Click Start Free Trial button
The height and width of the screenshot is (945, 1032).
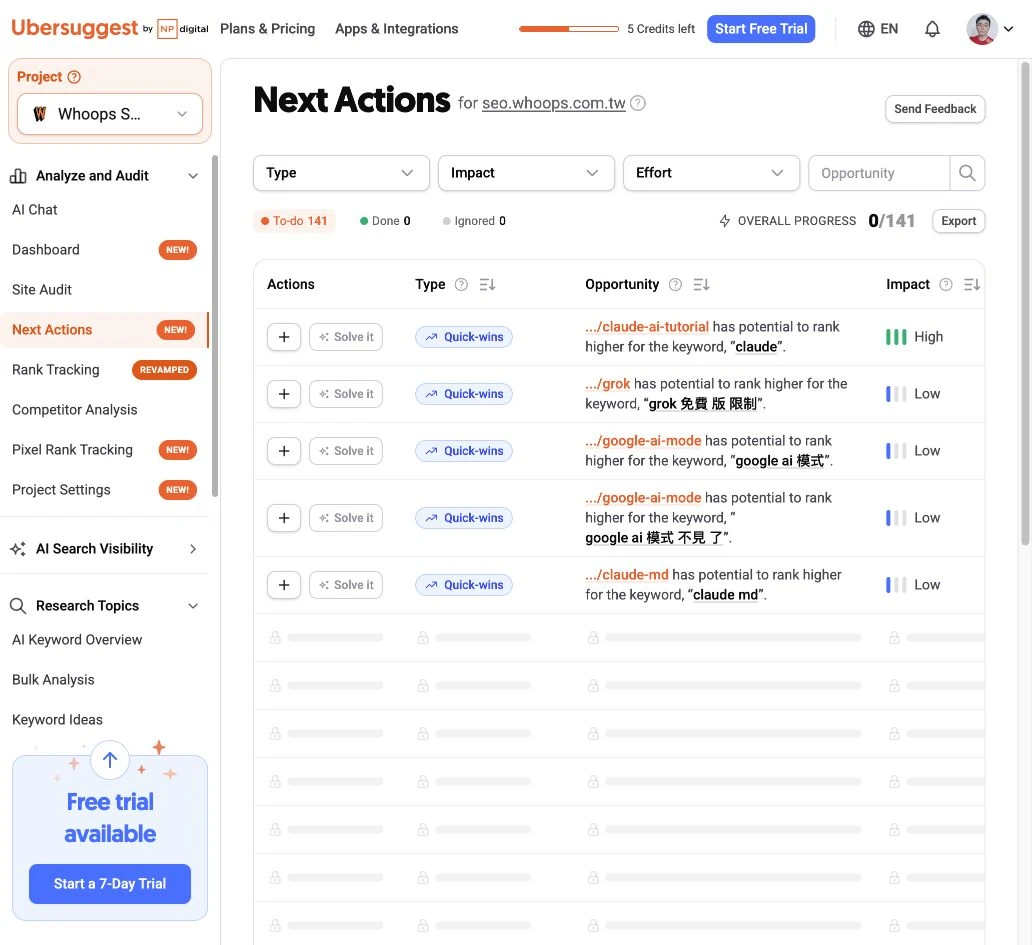(761, 29)
